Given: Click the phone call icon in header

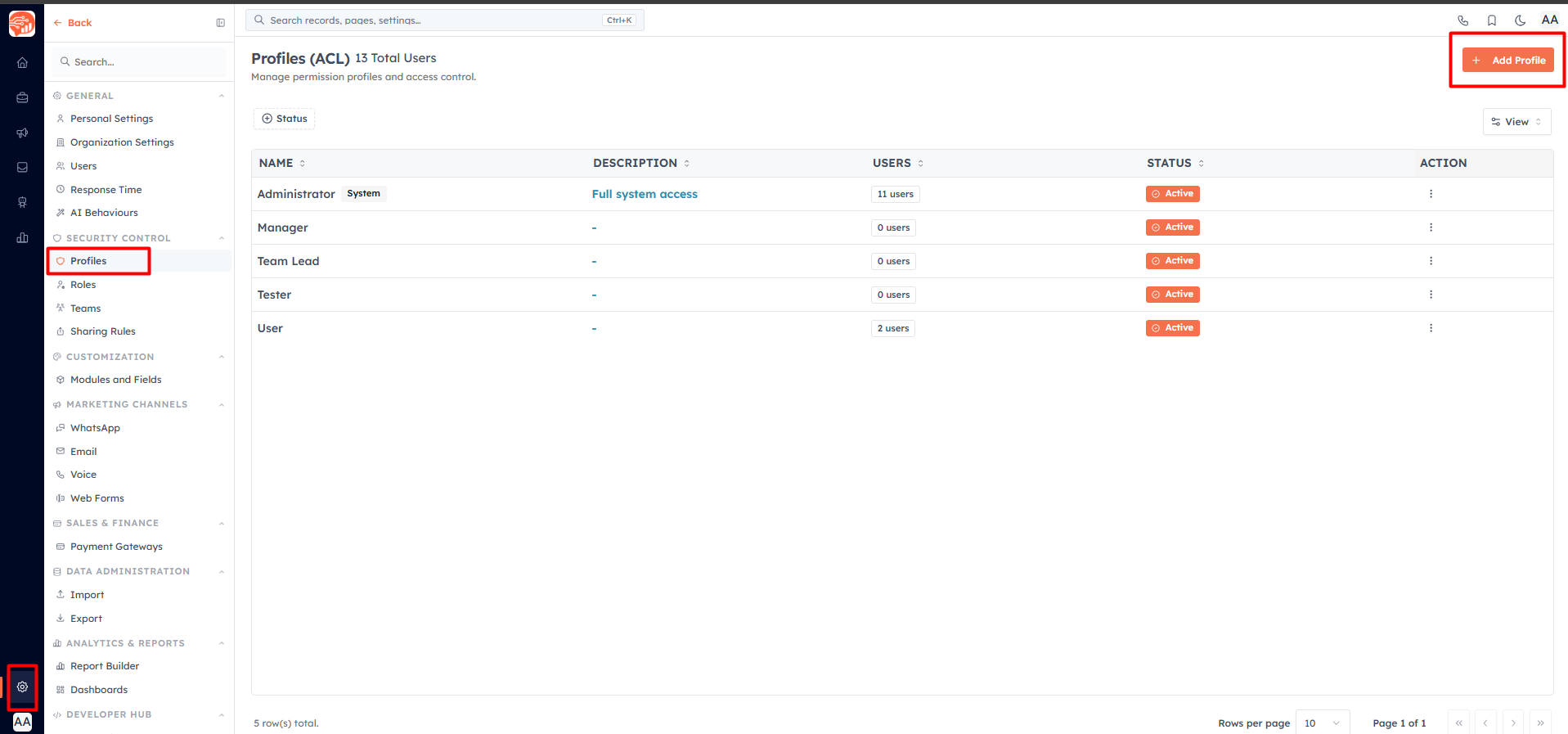Looking at the screenshot, I should (1462, 20).
